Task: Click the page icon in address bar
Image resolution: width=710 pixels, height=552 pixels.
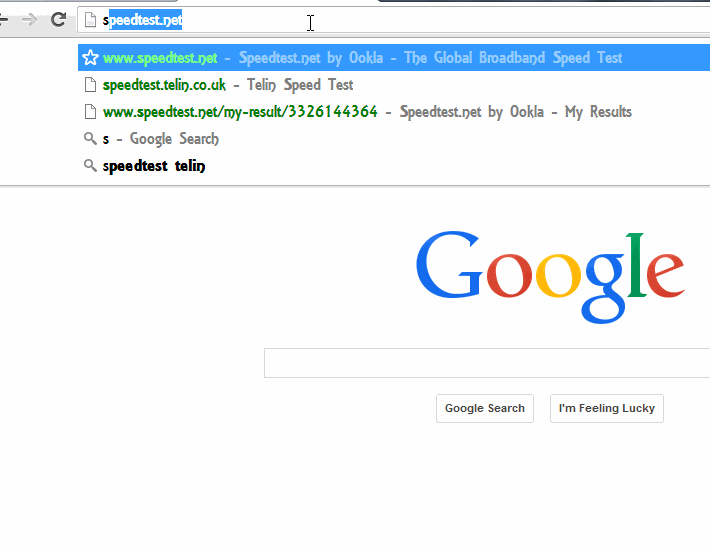Action: tap(91, 20)
